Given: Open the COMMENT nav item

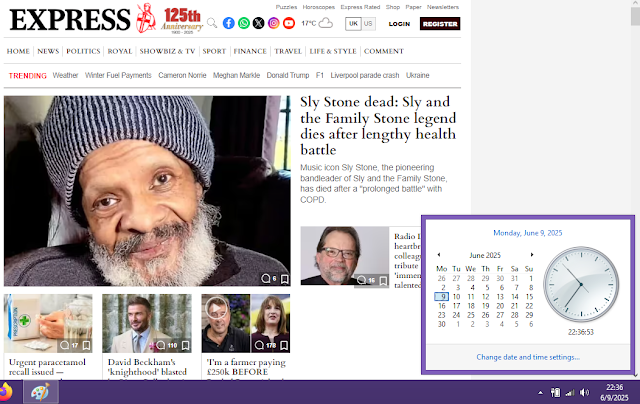Looking at the screenshot, I should (384, 51).
